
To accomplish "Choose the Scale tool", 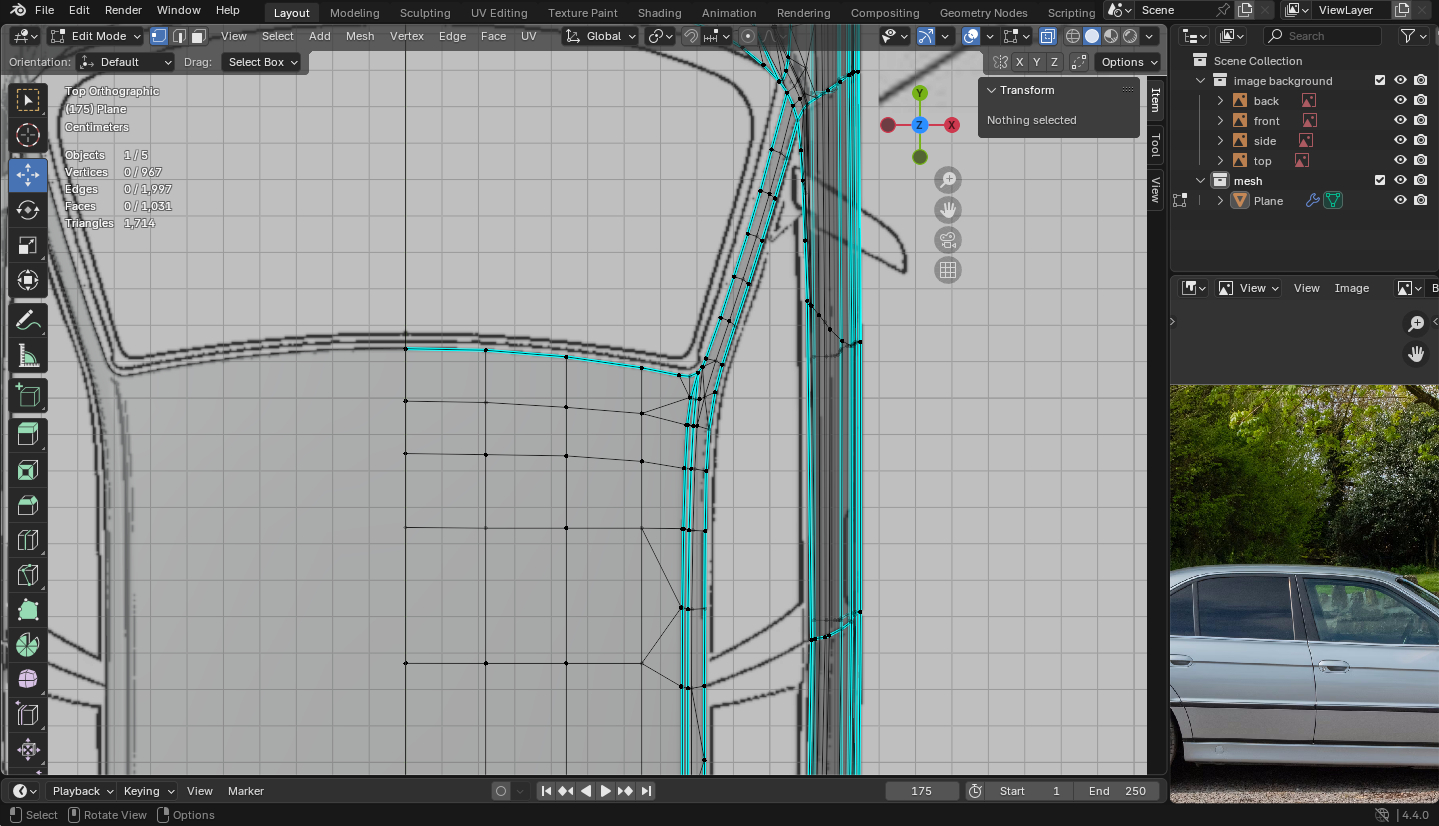I will coord(28,246).
